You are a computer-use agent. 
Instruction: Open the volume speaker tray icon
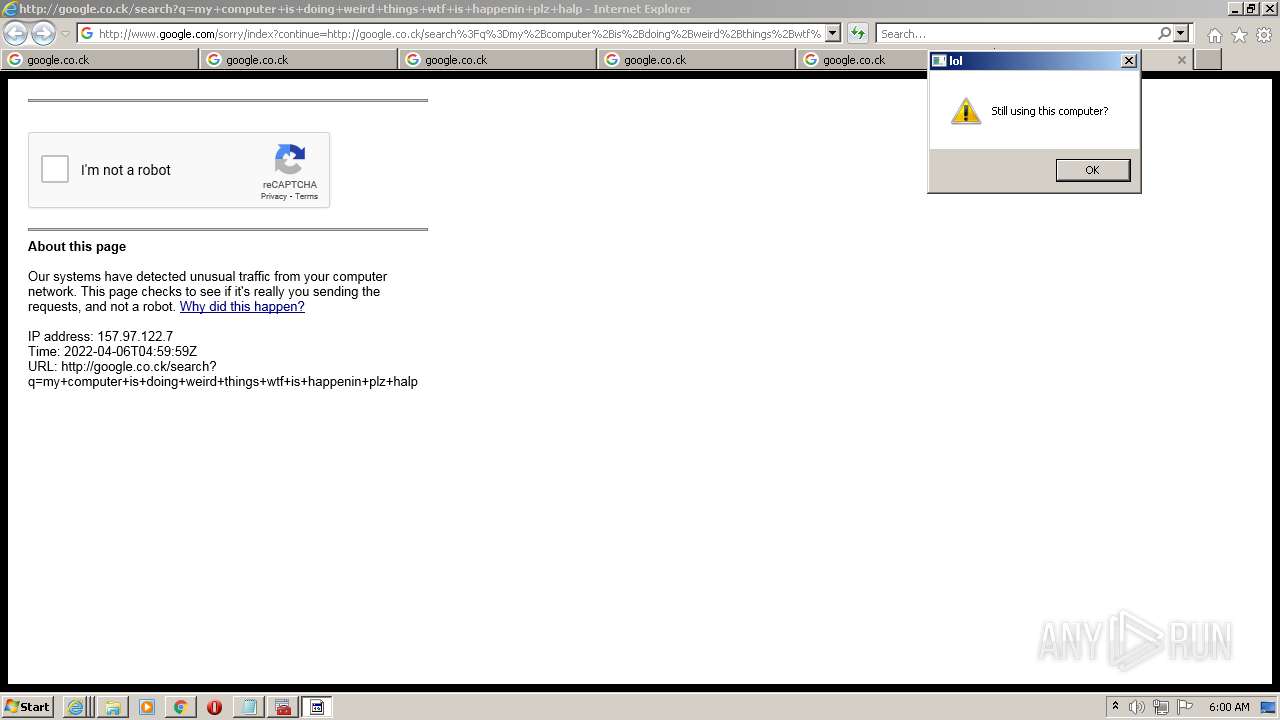pyautogui.click(x=1137, y=707)
